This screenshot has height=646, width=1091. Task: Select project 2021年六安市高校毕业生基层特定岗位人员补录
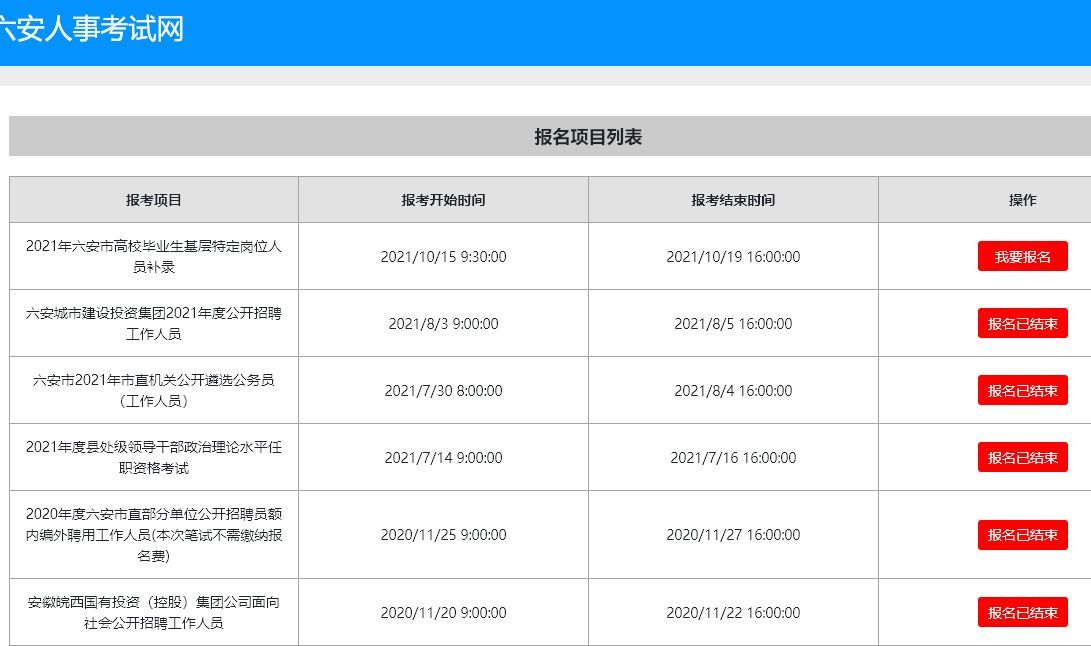pyautogui.click(x=154, y=256)
